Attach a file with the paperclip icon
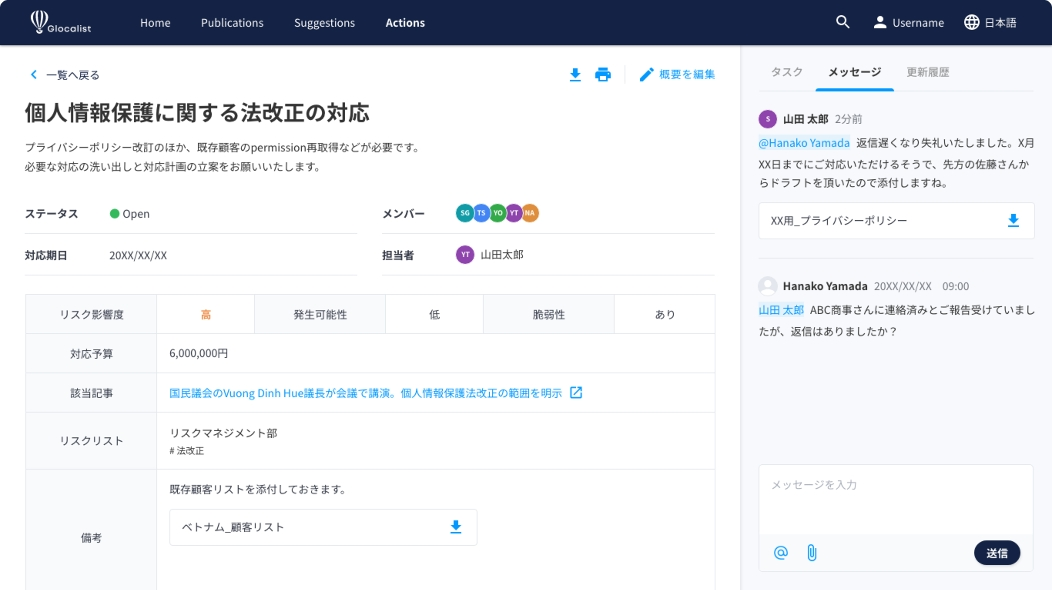This screenshot has width=1052, height=590. (812, 551)
